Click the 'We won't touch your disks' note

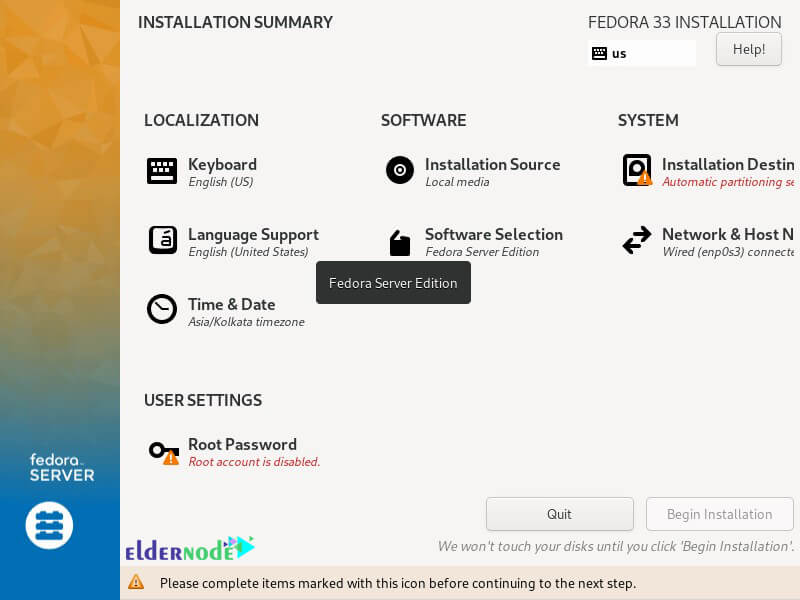pos(616,546)
